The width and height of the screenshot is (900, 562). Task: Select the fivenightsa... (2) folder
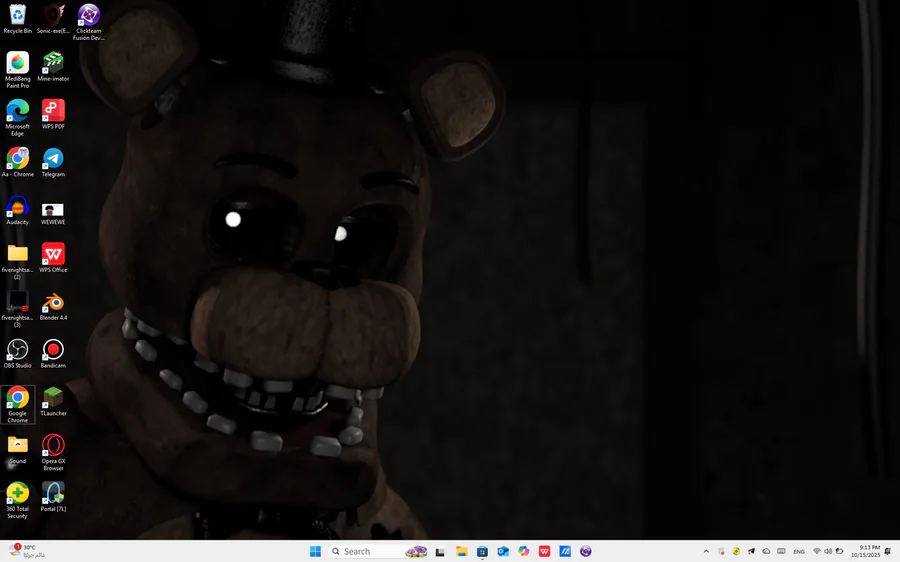[17, 261]
